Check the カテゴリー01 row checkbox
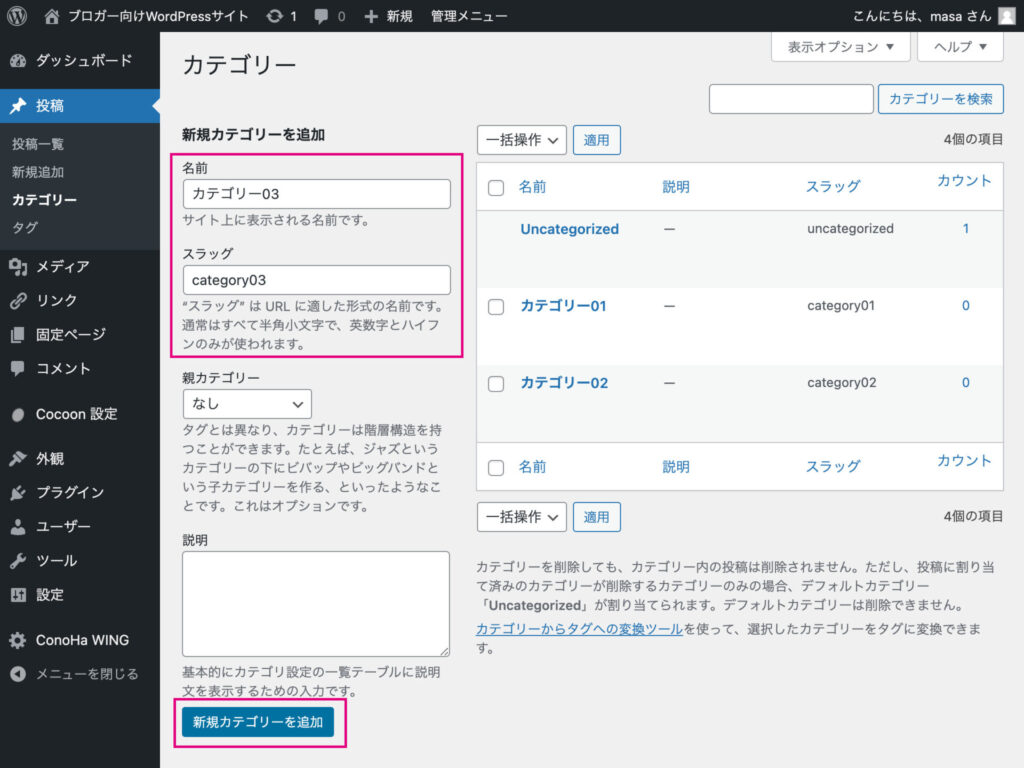The height and width of the screenshot is (768, 1024). pyautogui.click(x=496, y=307)
